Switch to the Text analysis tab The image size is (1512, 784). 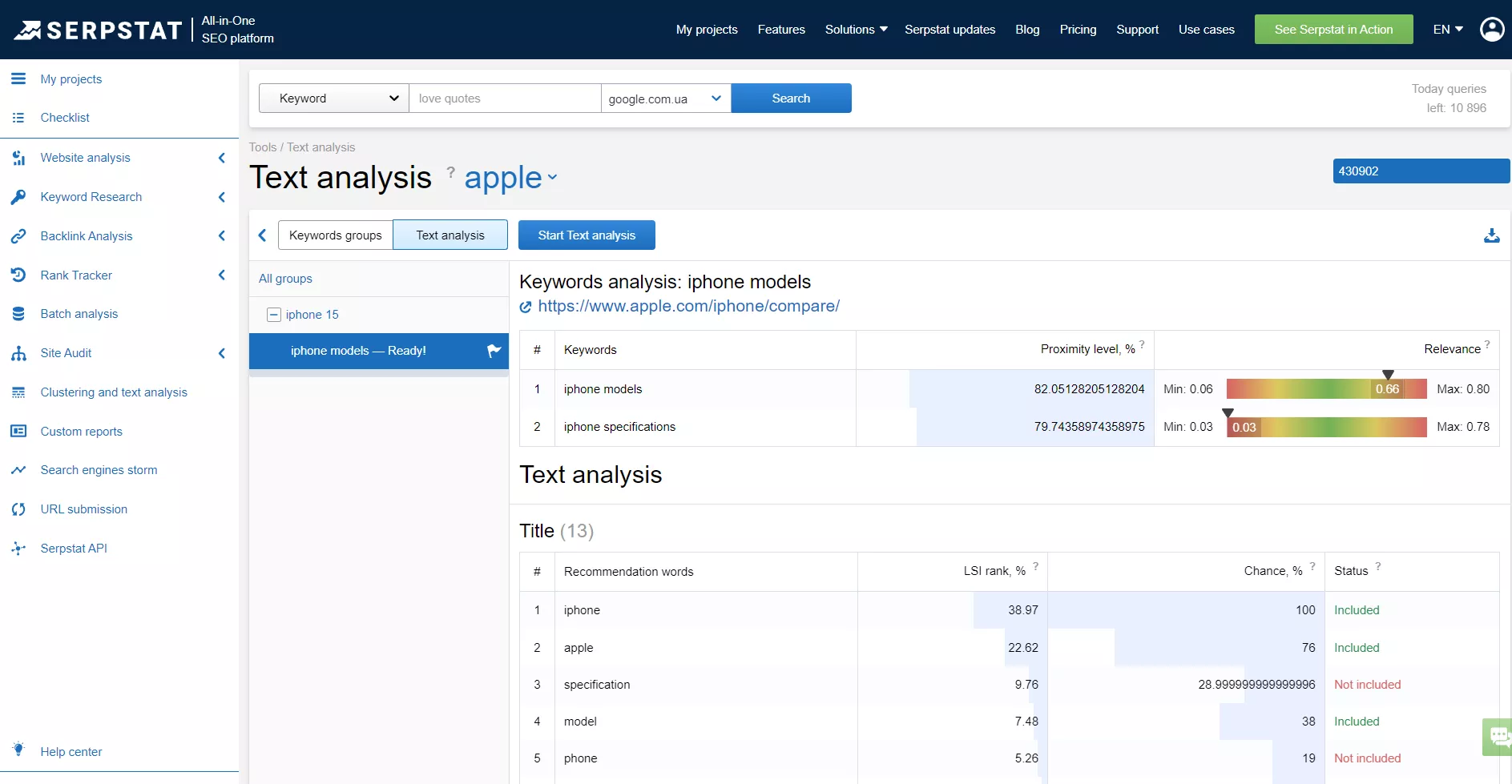tap(450, 235)
